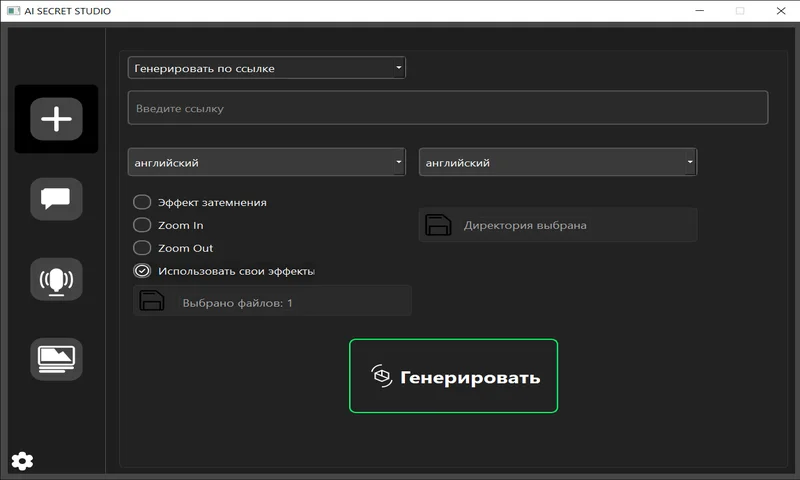Click the save icon beside Выбрано файлов: 1
This screenshot has width=800, height=480.
(x=152, y=301)
